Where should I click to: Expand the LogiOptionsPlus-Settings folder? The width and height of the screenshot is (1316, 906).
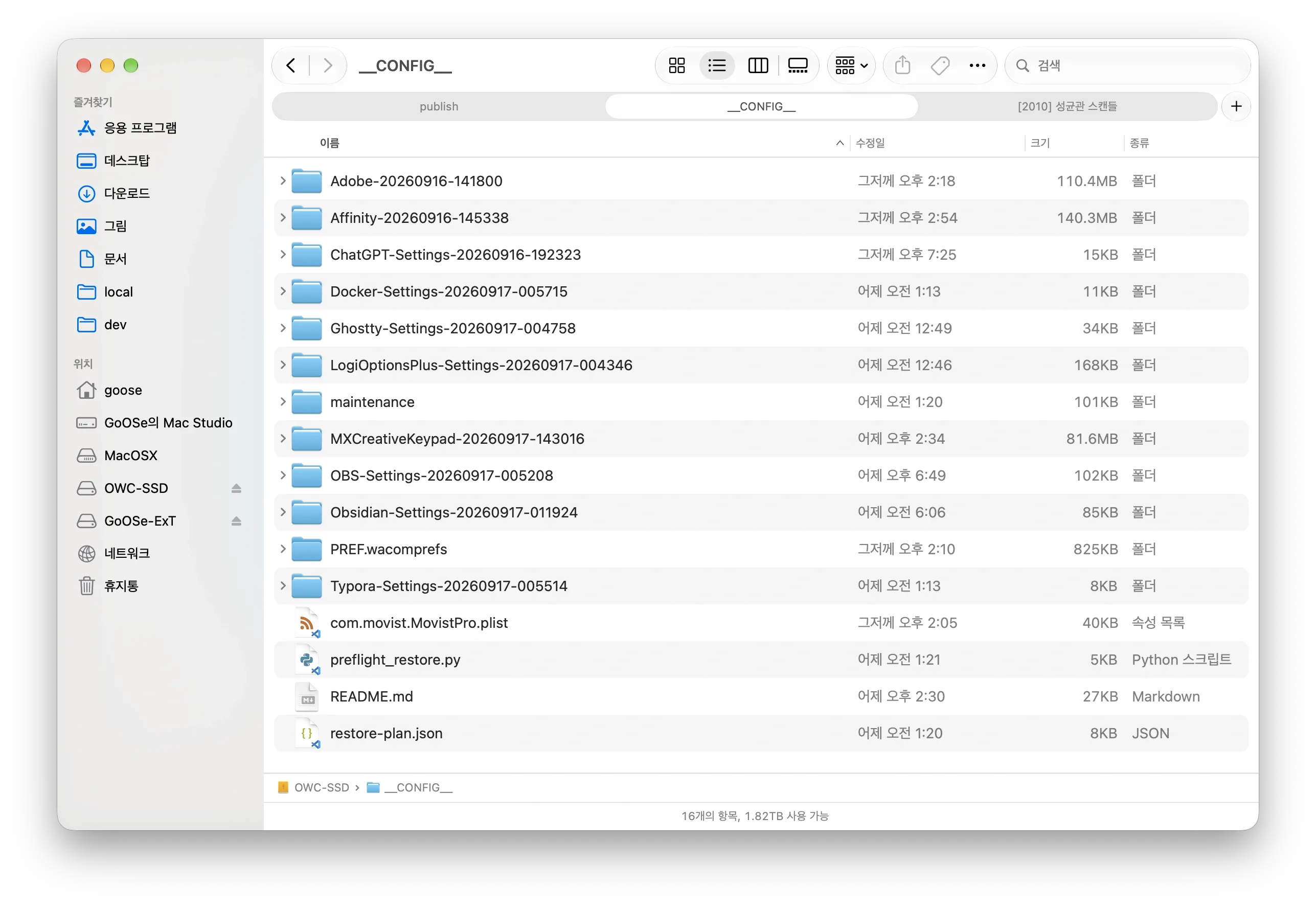click(283, 366)
